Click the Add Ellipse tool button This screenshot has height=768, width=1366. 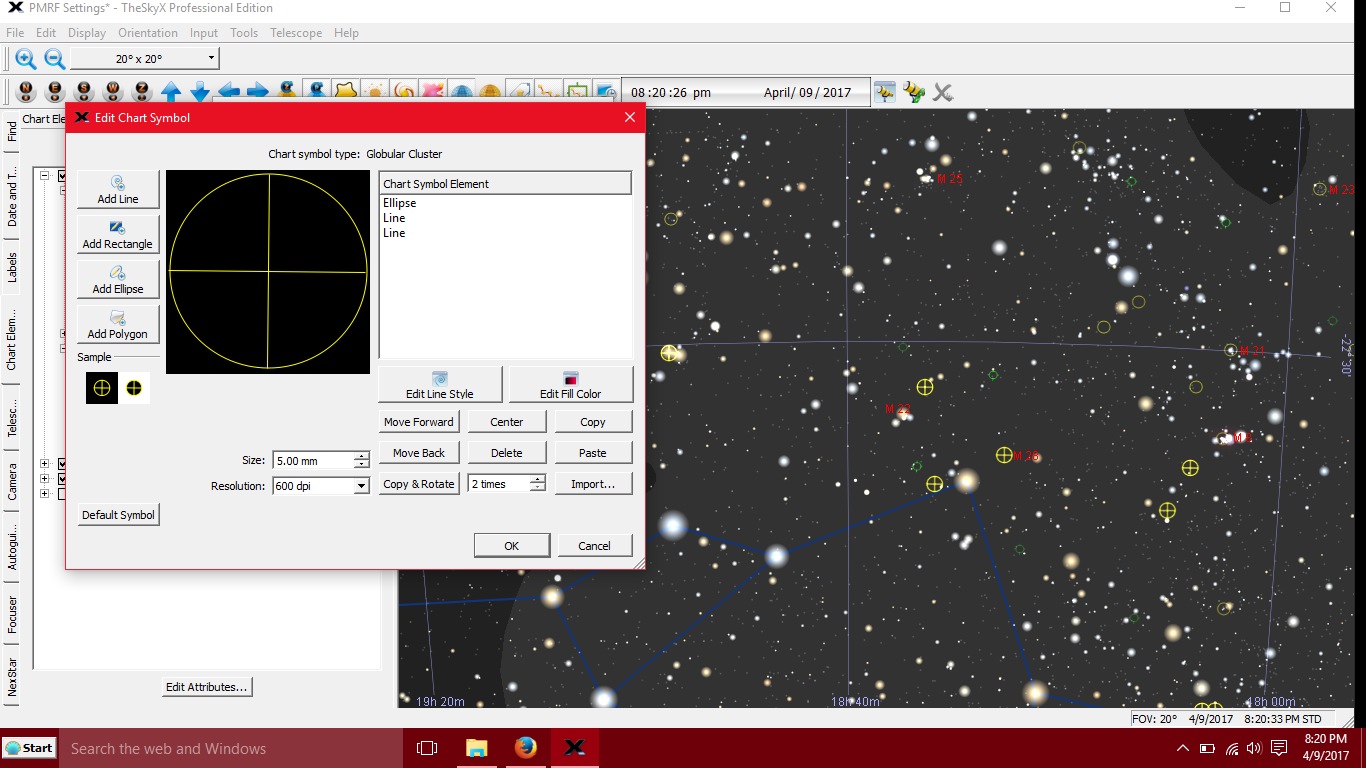(118, 279)
